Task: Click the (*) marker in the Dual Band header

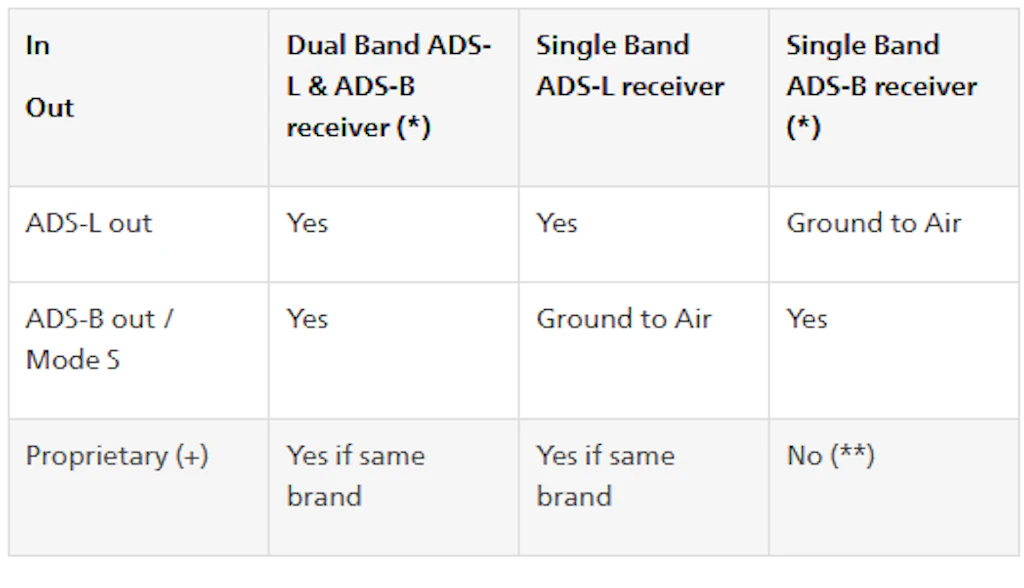Action: click(410, 128)
